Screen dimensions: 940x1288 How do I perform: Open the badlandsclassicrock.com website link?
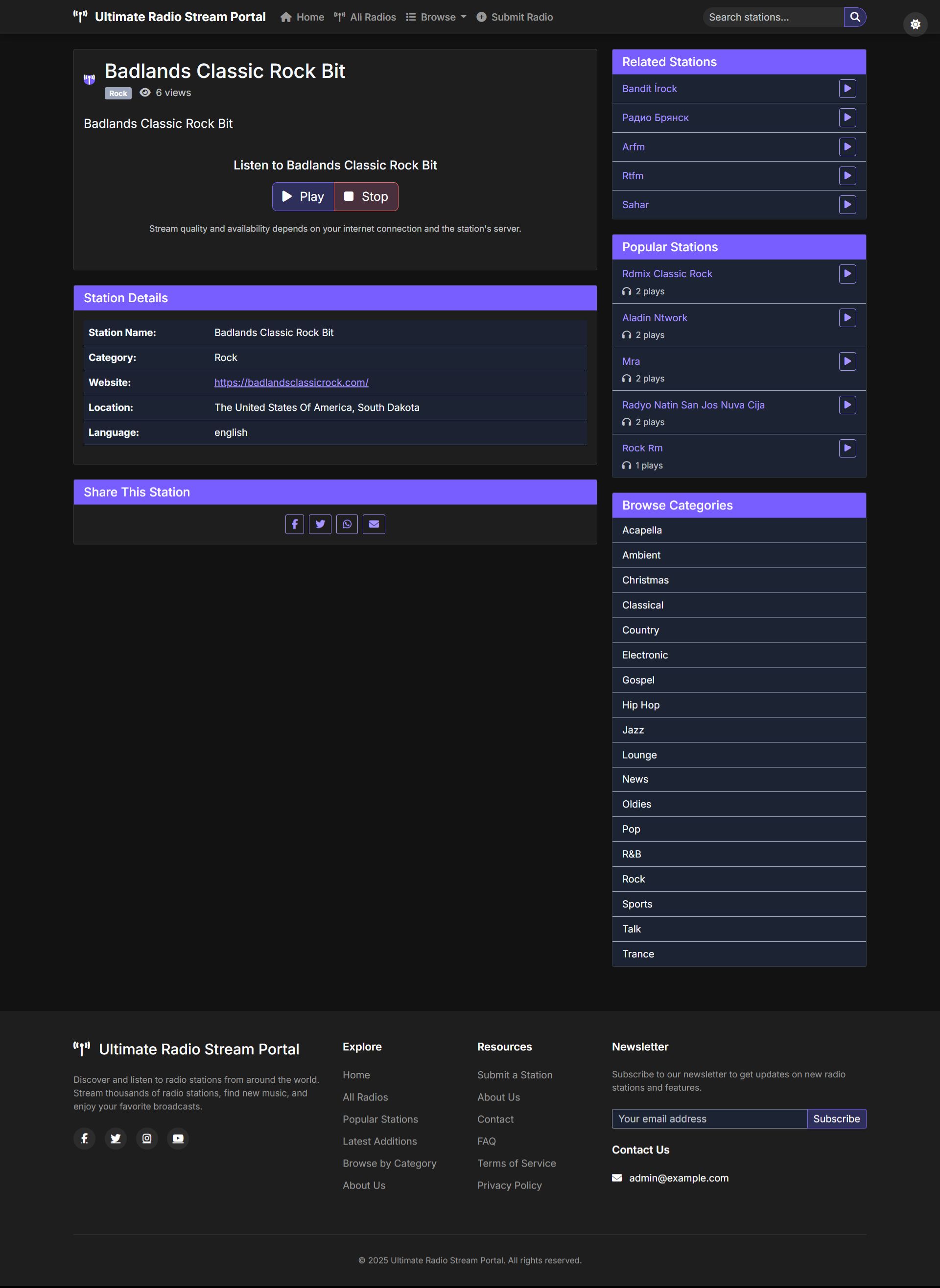tap(291, 382)
